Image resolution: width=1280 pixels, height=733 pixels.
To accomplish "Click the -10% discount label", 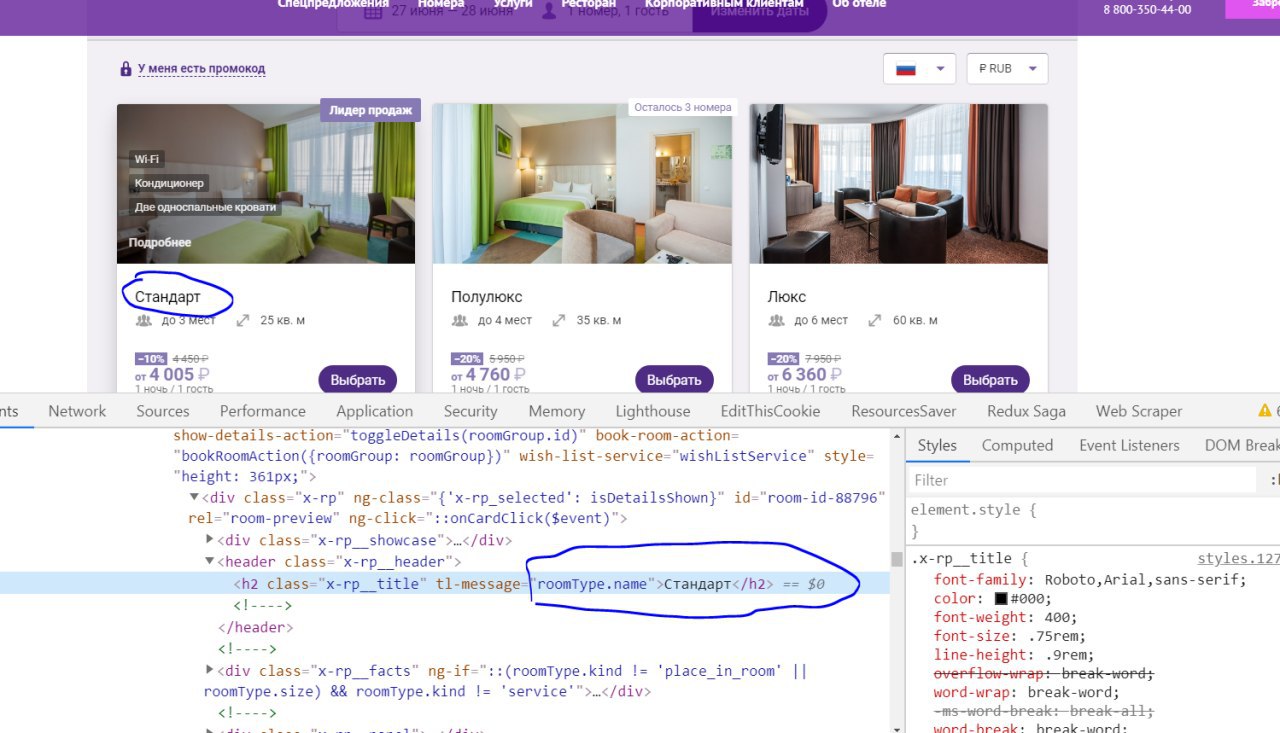I will tap(151, 358).
